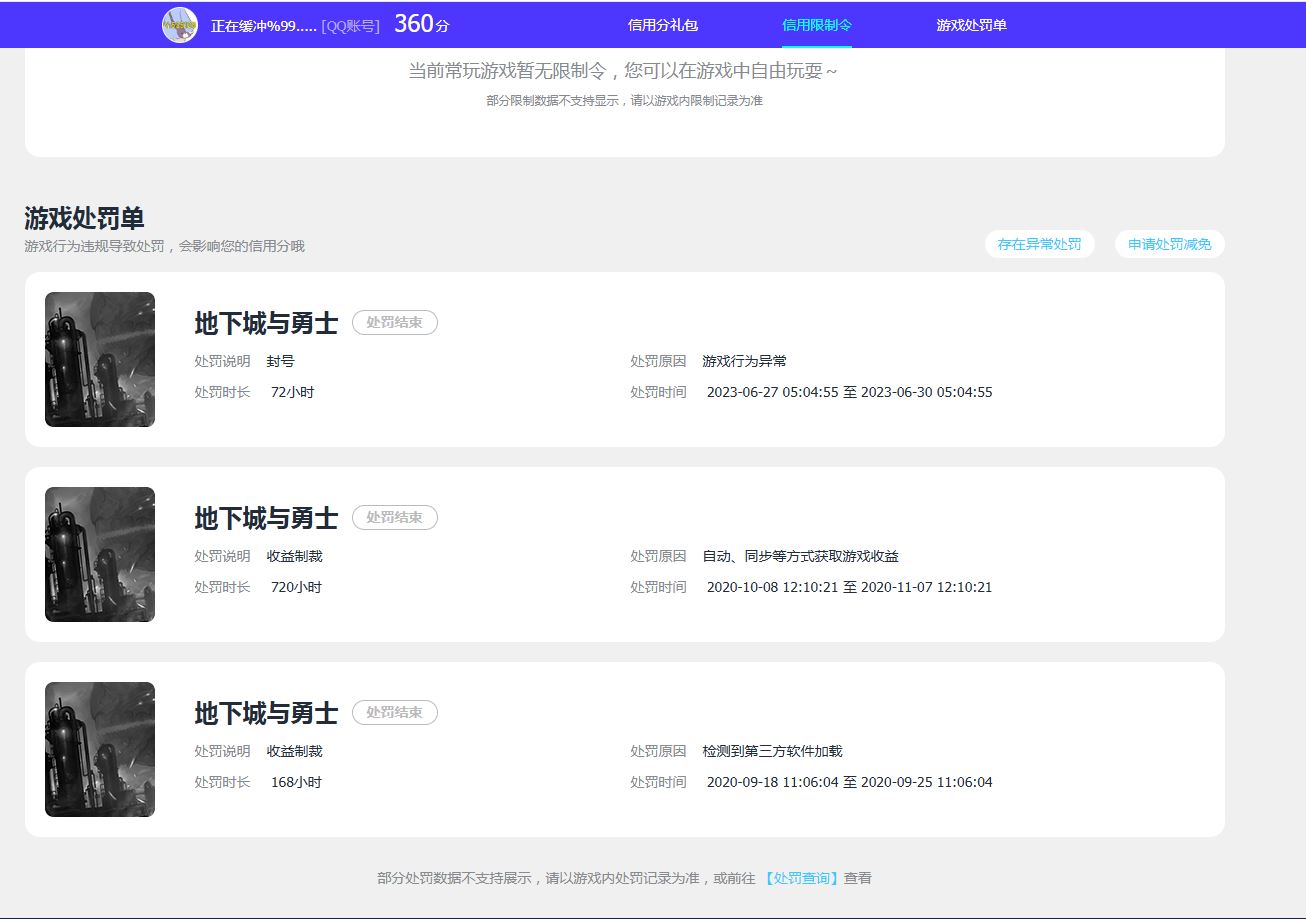
Task: Click the 游戏处罚单 section heading
Action: 84,219
